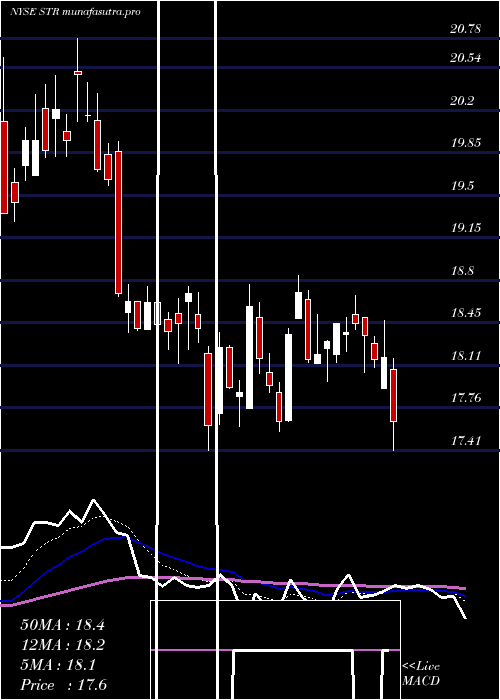Click the last red candlestick near 17.76

(393, 396)
